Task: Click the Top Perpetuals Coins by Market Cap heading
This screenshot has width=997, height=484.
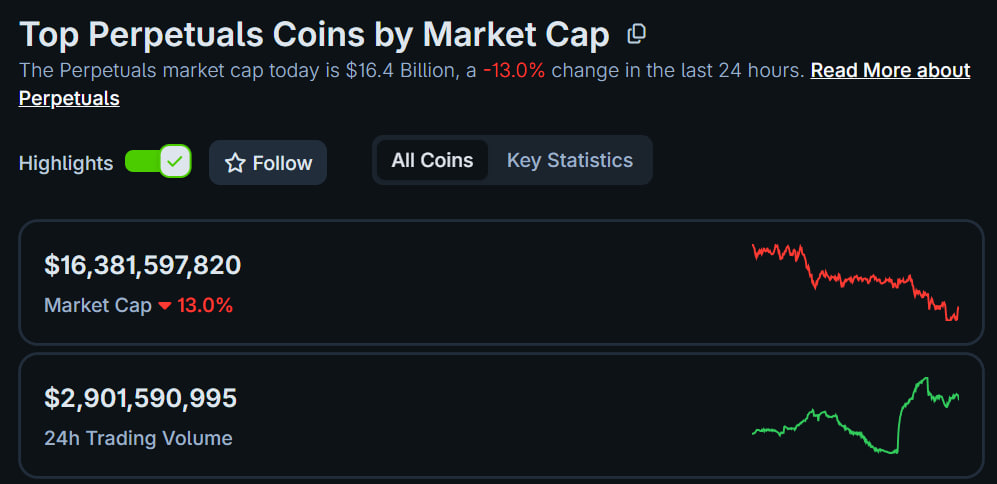Action: pos(314,35)
